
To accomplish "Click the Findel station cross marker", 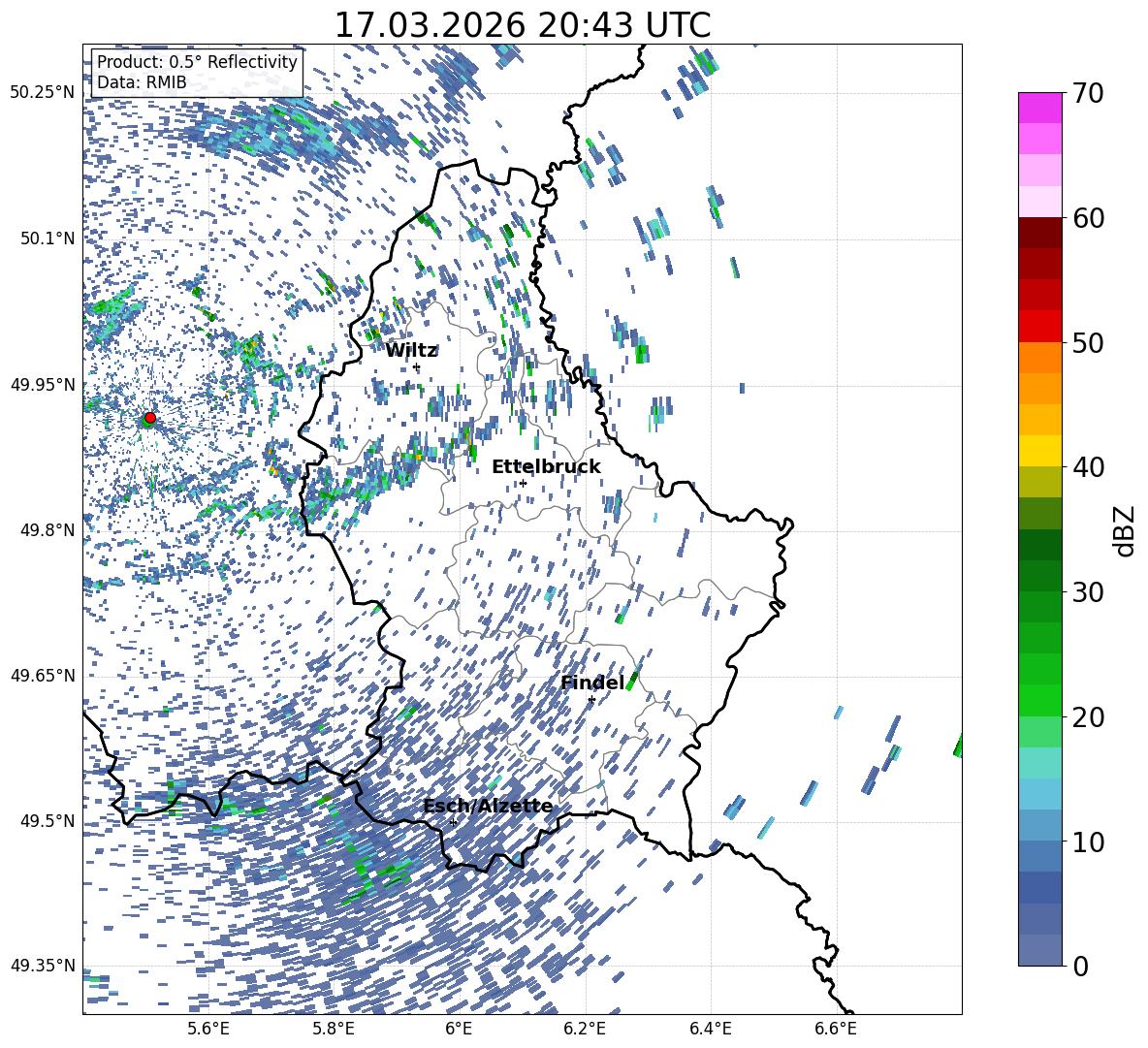I will 591,700.
